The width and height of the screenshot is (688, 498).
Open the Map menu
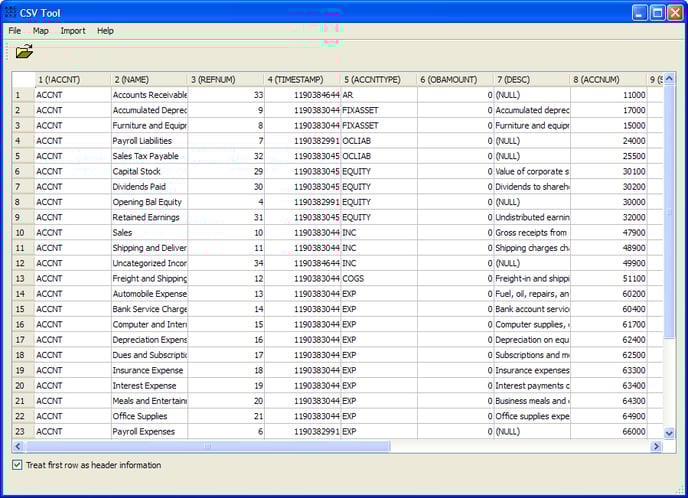tap(40, 31)
